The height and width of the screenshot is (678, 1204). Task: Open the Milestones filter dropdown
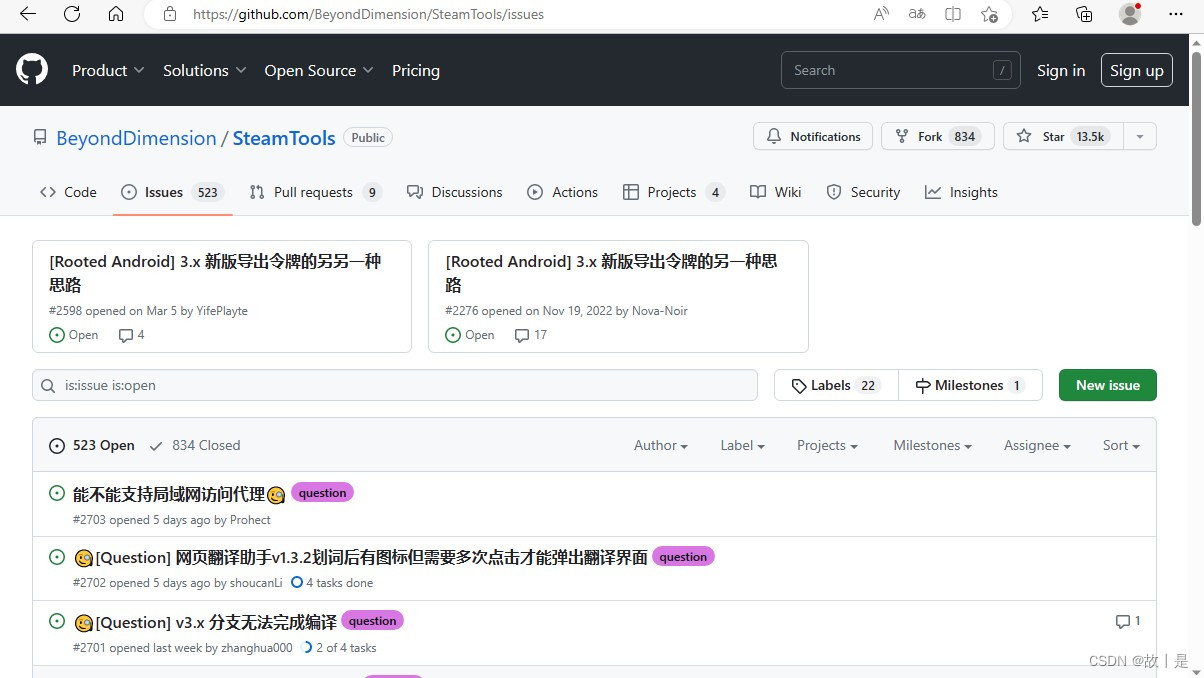point(933,445)
